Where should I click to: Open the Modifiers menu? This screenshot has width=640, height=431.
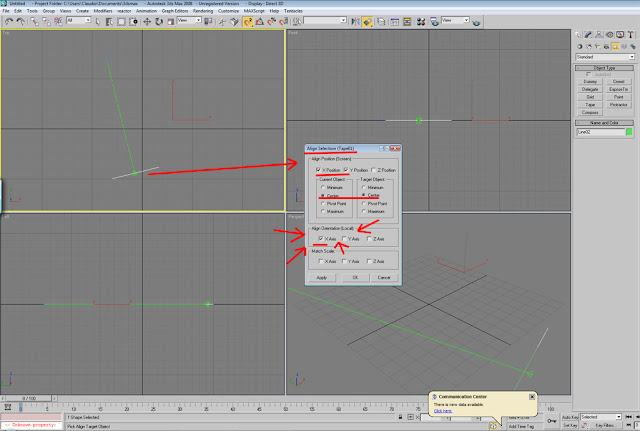click(x=103, y=11)
